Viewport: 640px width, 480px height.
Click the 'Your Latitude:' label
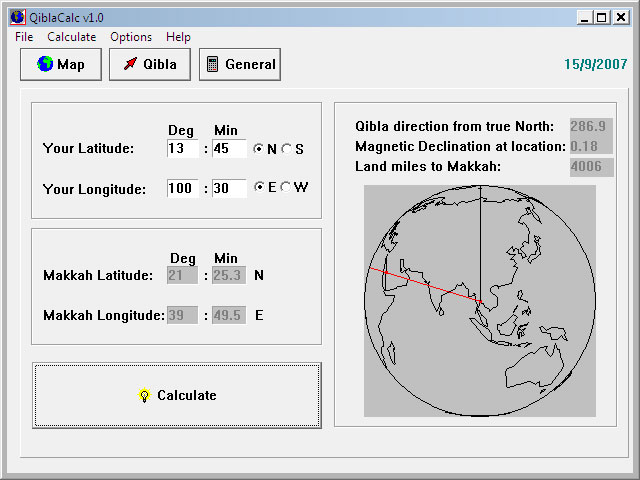pos(88,148)
